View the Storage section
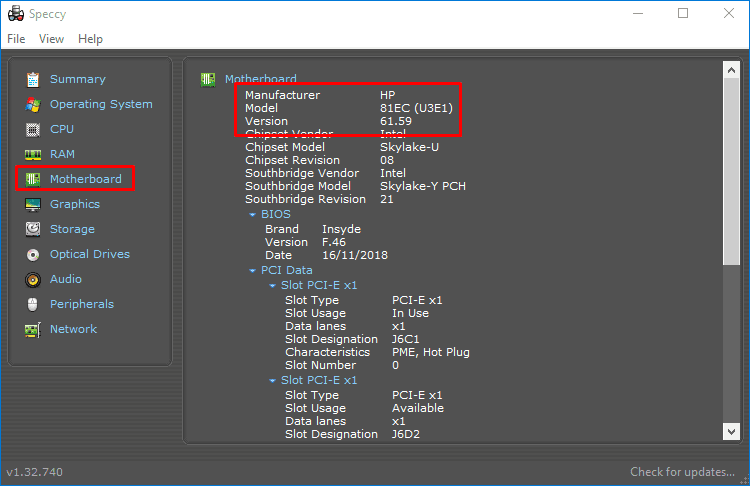The height and width of the screenshot is (486, 750). click(x=72, y=229)
